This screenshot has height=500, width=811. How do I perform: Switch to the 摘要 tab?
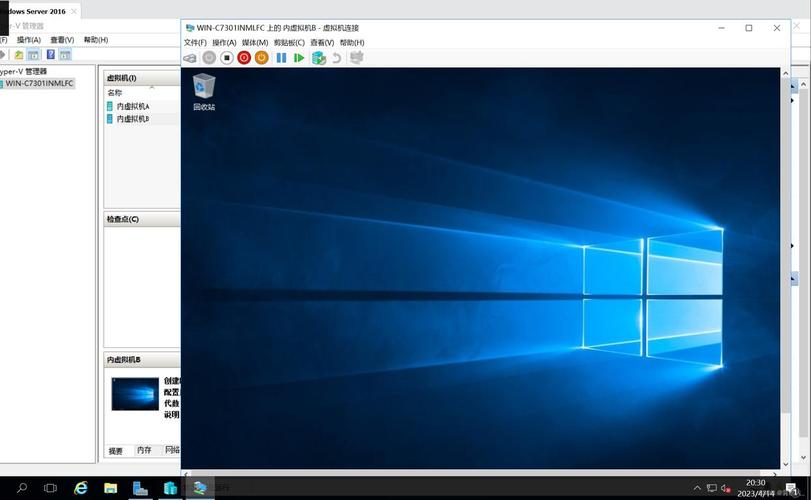click(116, 451)
